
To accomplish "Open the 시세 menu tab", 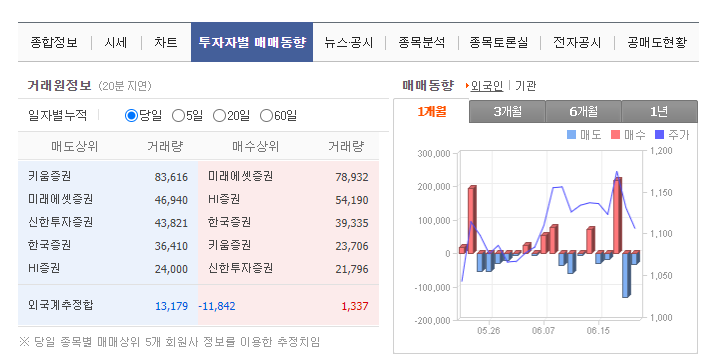I will 116,42.
